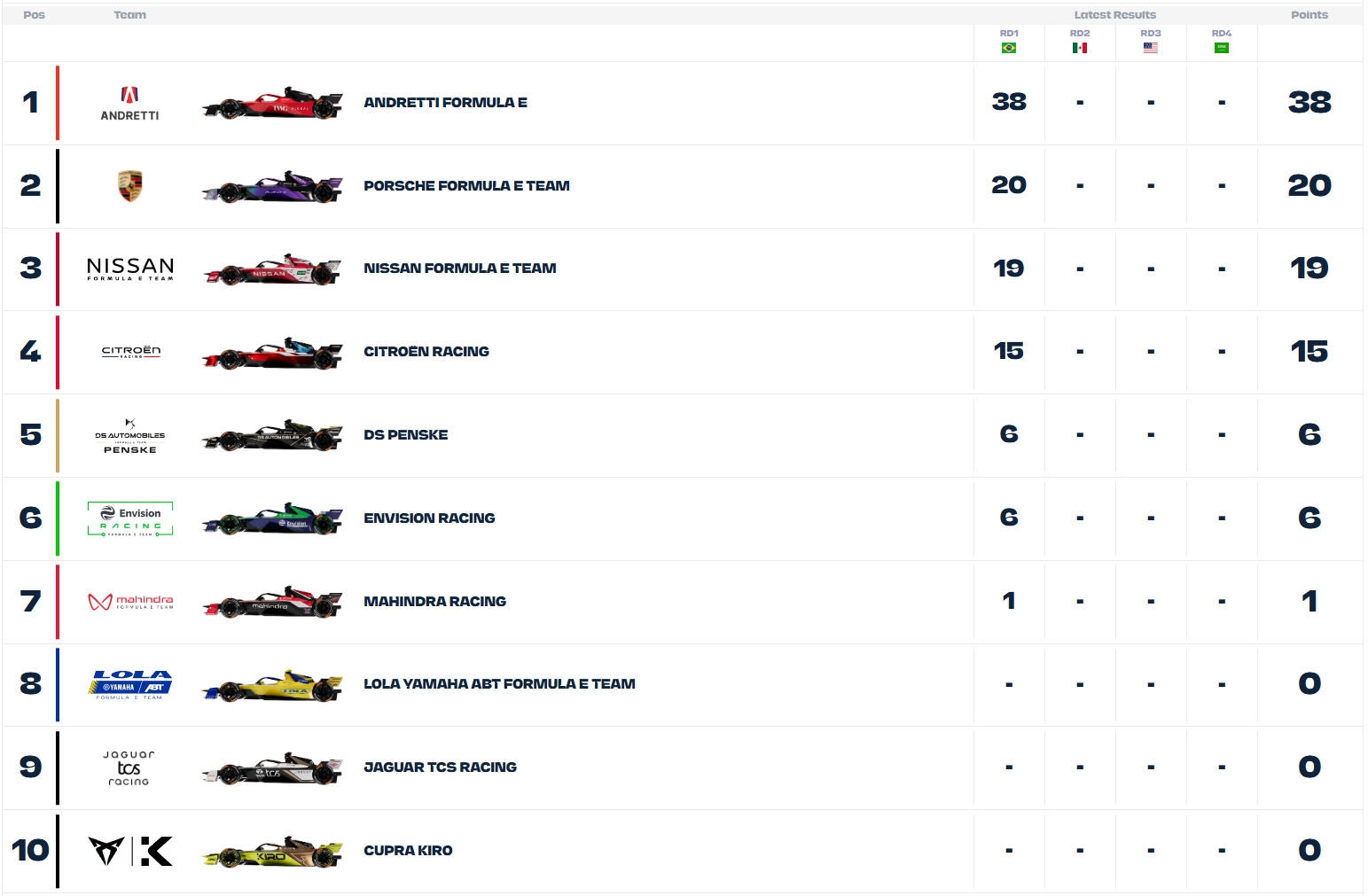Click the Envision Racing logo
The image size is (1368, 896).
pyautogui.click(x=130, y=518)
